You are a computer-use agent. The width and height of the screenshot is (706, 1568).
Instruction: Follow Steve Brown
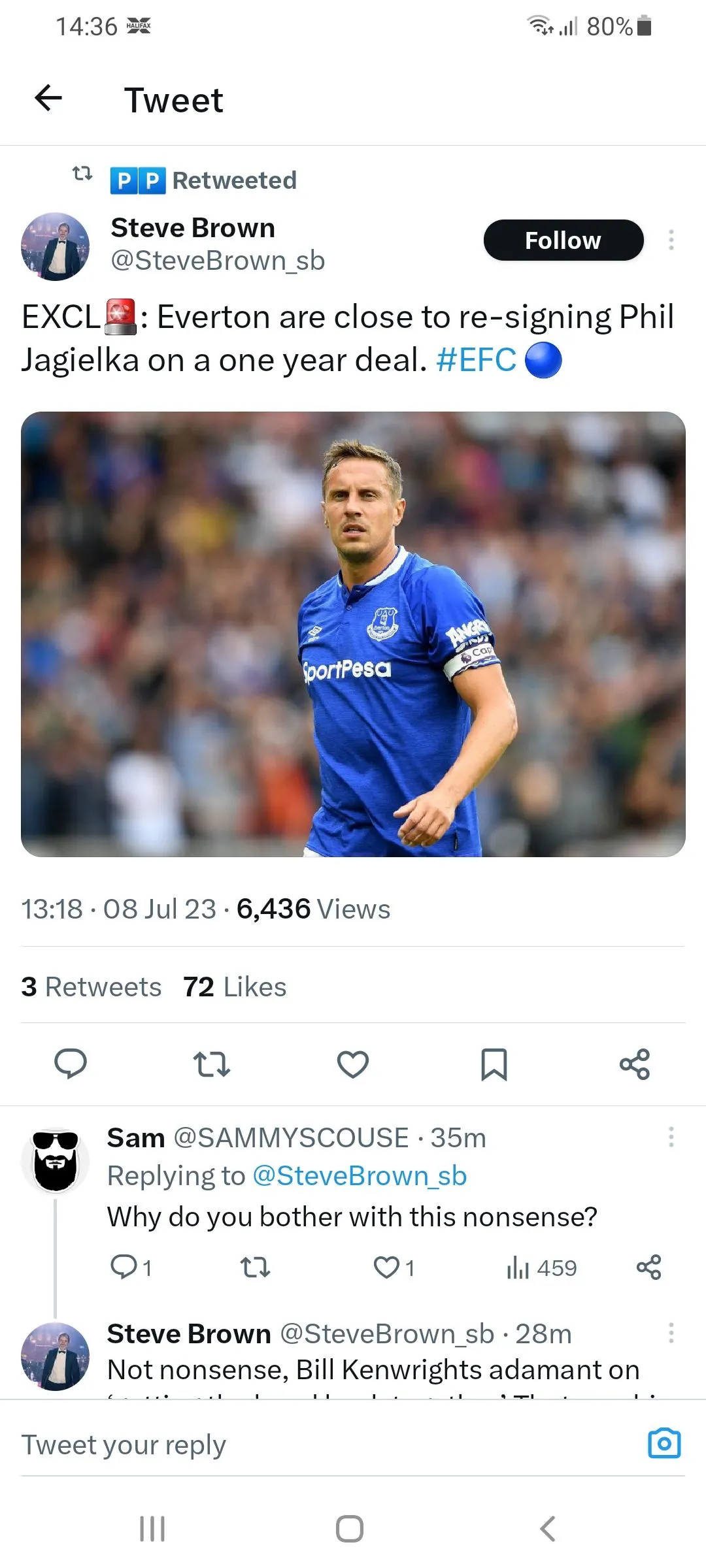[x=563, y=240]
